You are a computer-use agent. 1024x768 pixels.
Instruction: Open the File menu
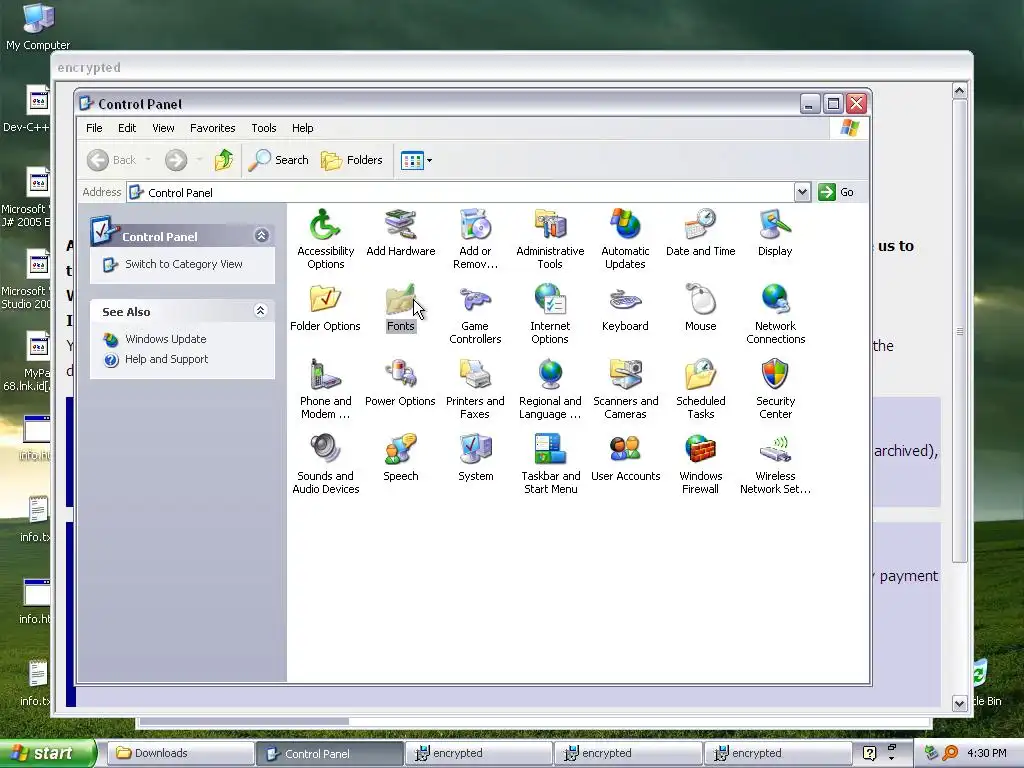[x=94, y=128]
